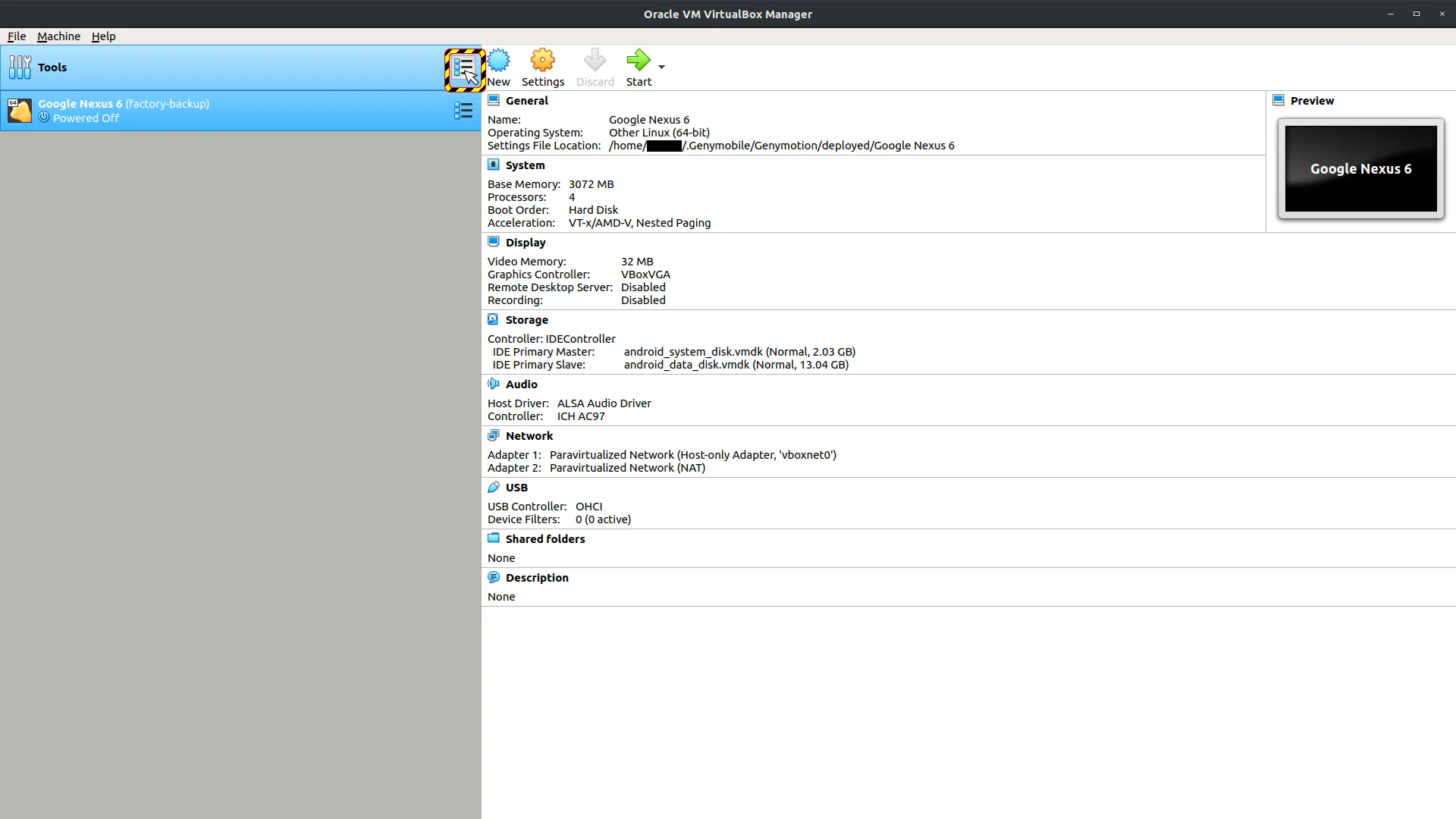
Task: Open the File menu
Action: click(x=16, y=36)
